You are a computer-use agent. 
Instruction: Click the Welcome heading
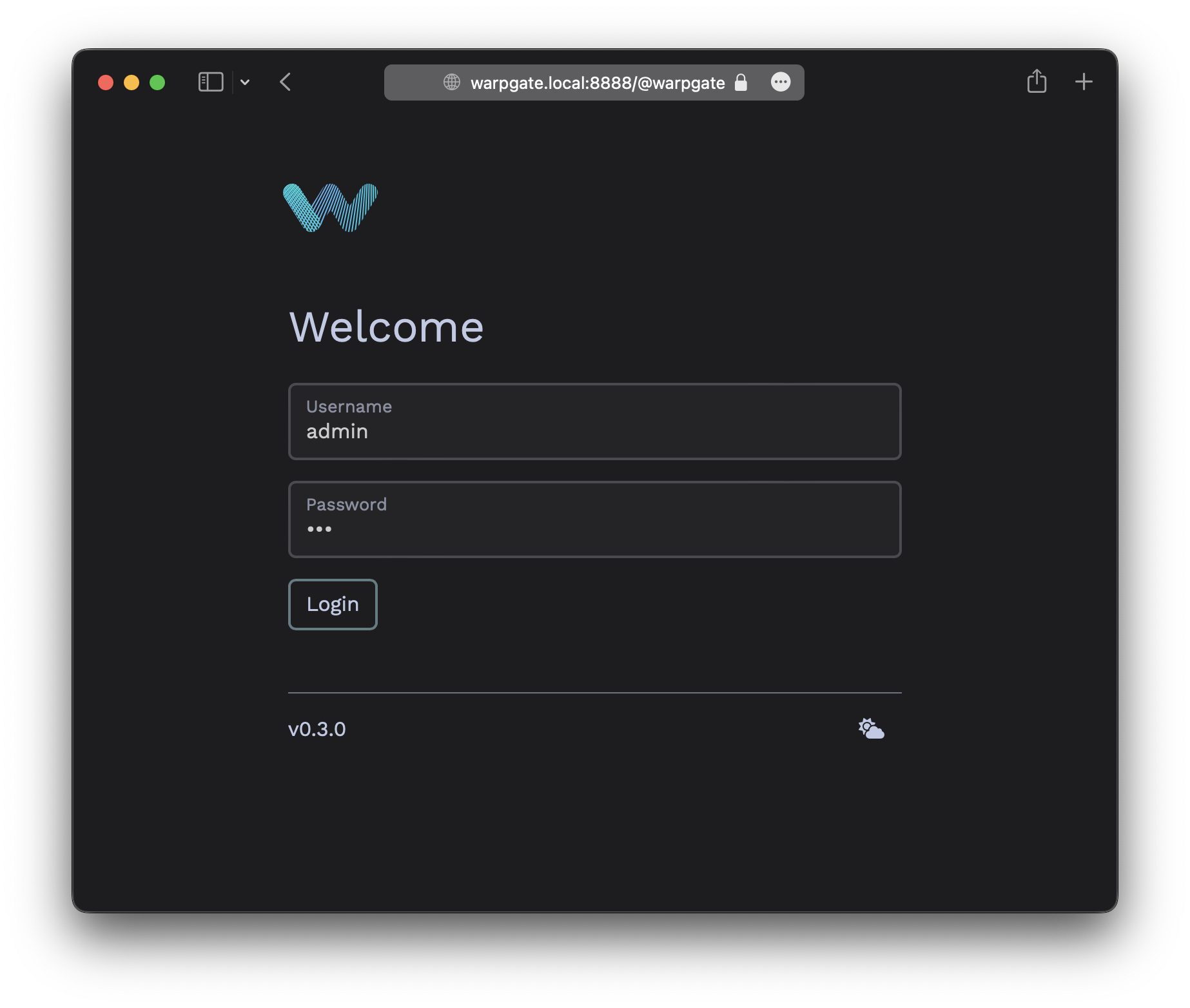click(386, 327)
